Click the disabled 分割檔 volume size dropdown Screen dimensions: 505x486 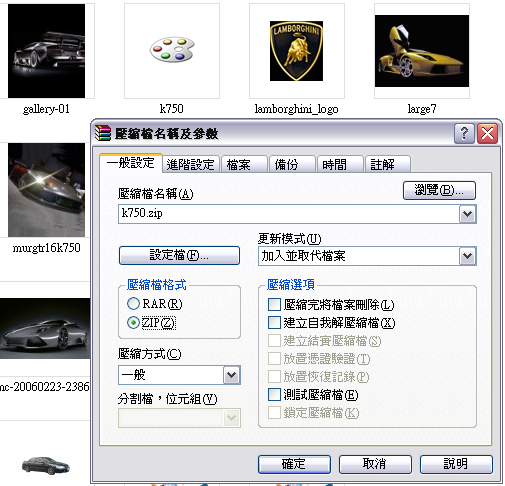179,418
